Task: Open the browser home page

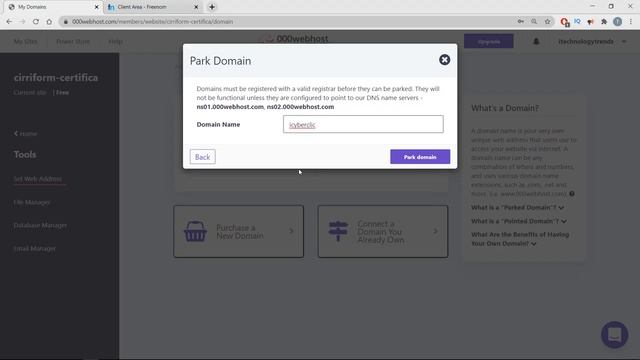Action: point(49,22)
